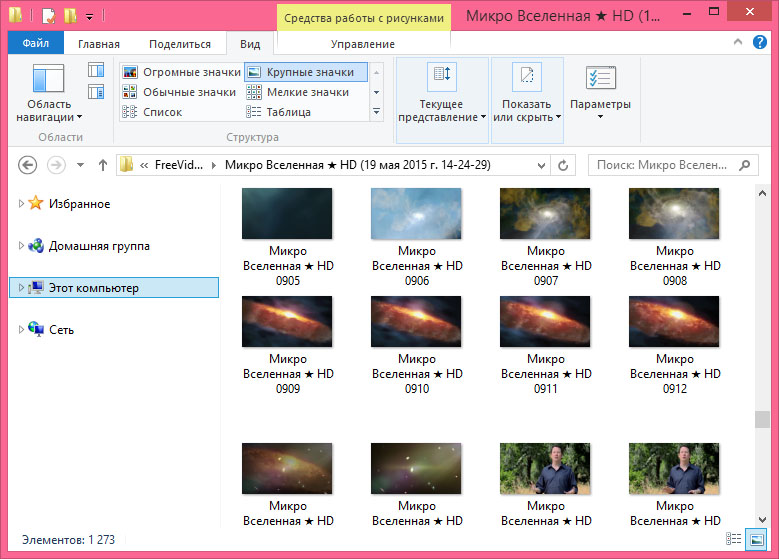Click the Back navigation arrow
Screen dimensions: 779x559
pyautogui.click(x=27, y=165)
